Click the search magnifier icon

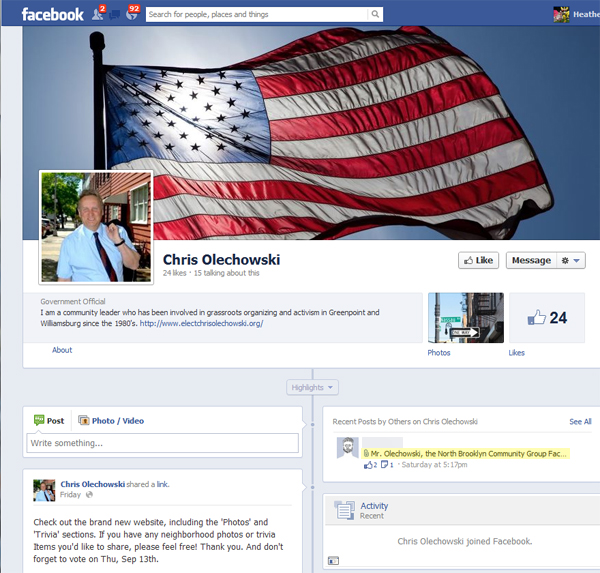click(x=375, y=14)
